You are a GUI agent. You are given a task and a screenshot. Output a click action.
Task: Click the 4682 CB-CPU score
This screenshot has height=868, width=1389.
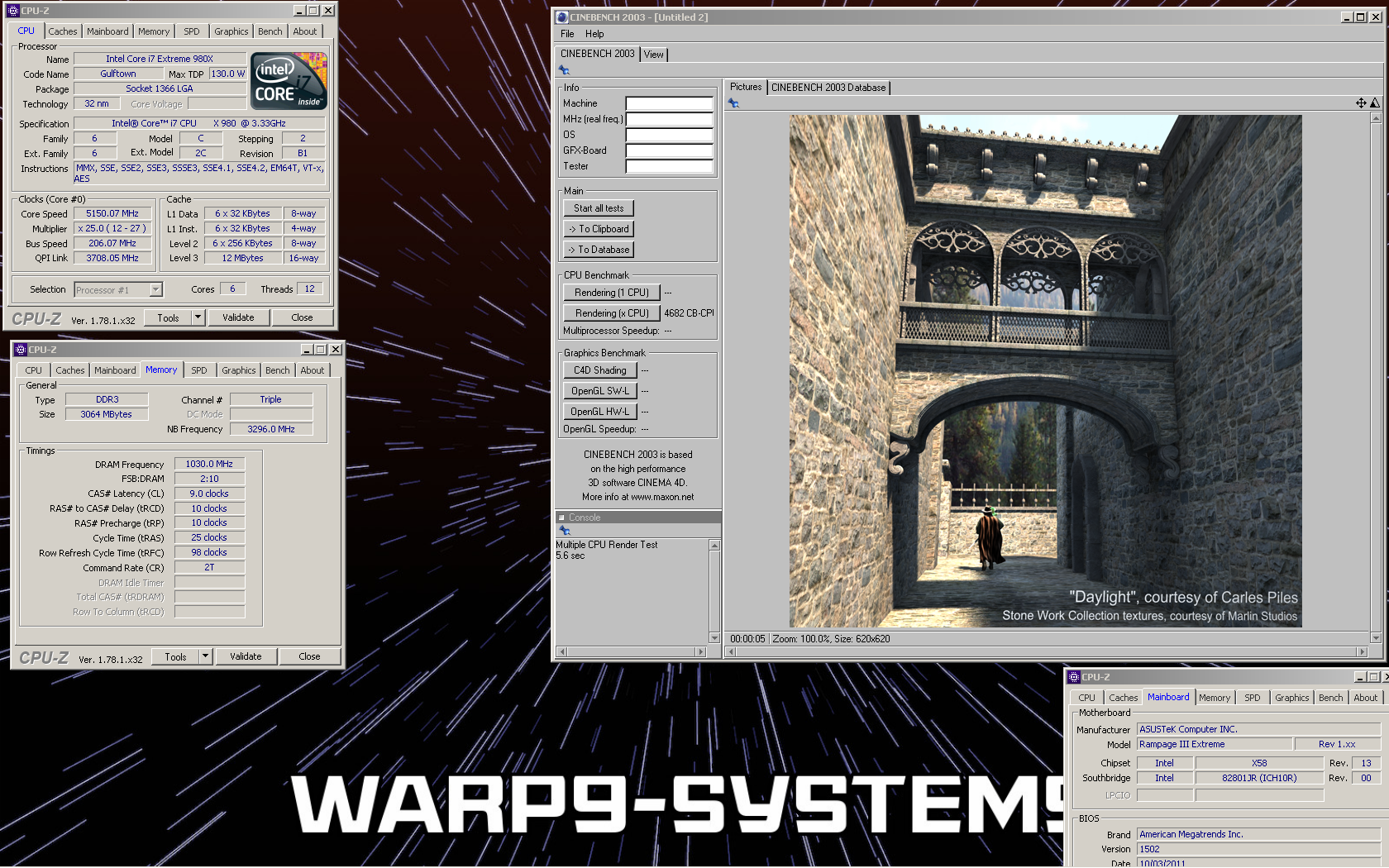pos(689,313)
